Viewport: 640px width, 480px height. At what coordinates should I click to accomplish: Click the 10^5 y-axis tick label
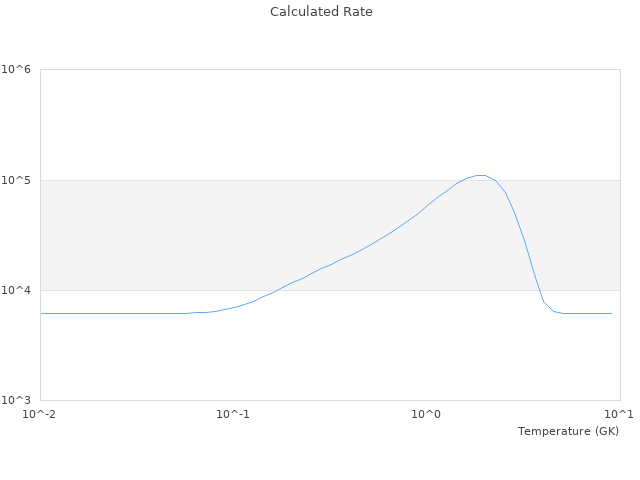click(x=17, y=180)
